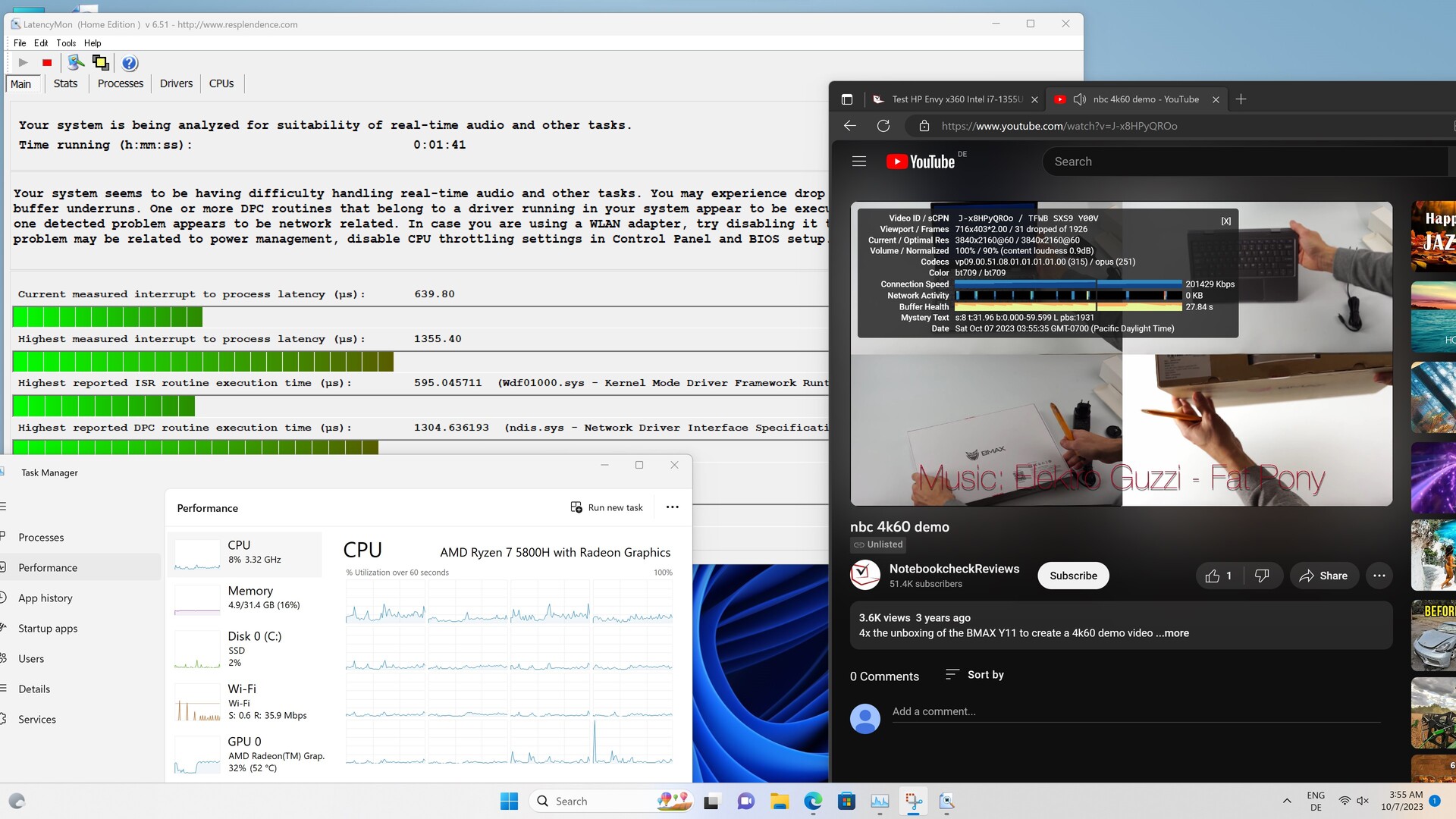Viewport: 1456px width, 819px height.
Task: Open the LatencyMon Tools menu
Action: click(x=66, y=43)
